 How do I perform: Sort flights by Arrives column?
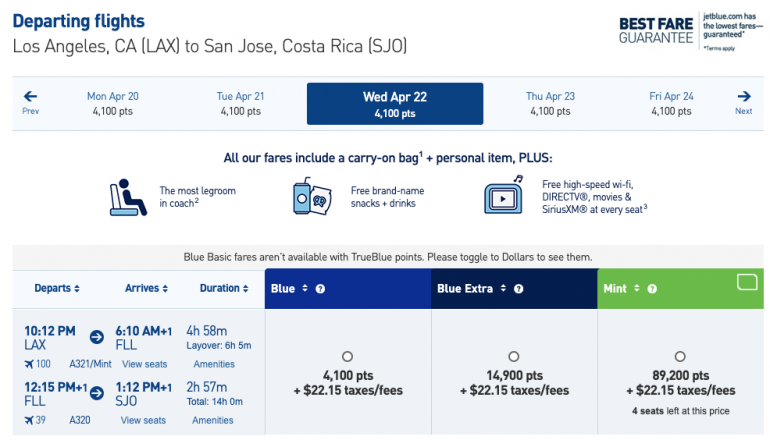click(146, 288)
